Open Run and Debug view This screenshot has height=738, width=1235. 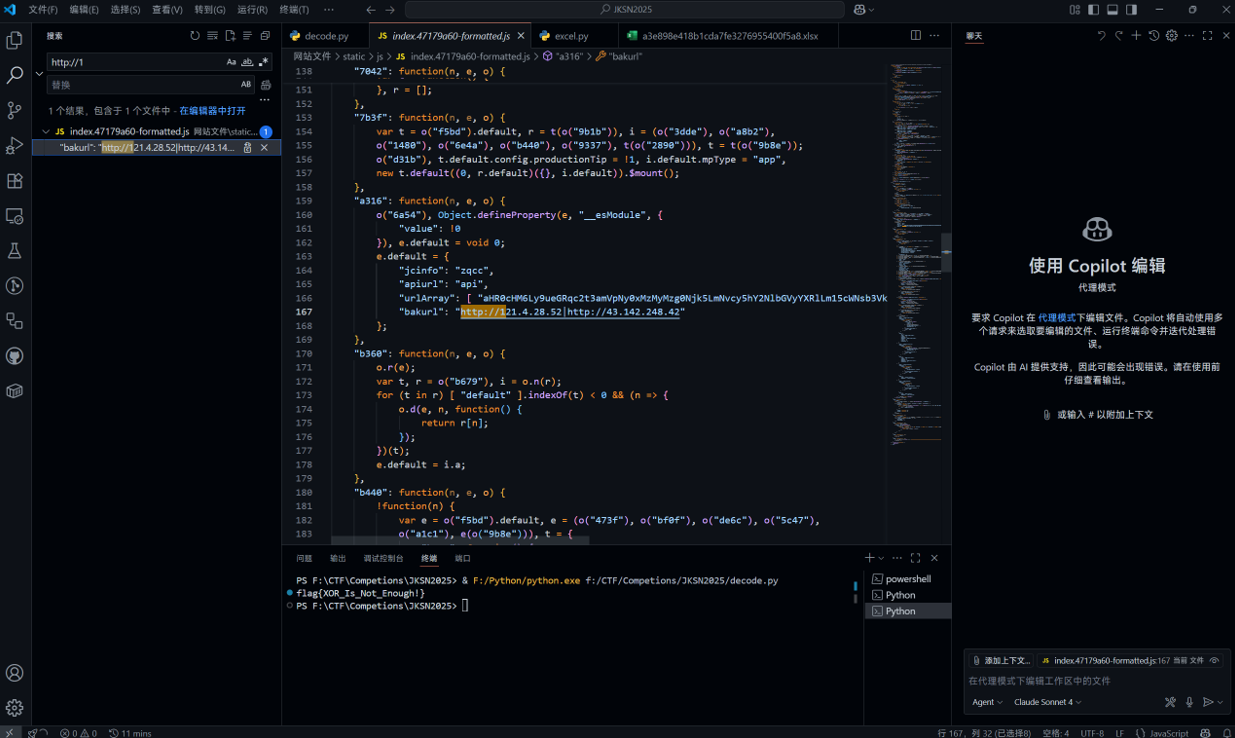(x=15, y=146)
